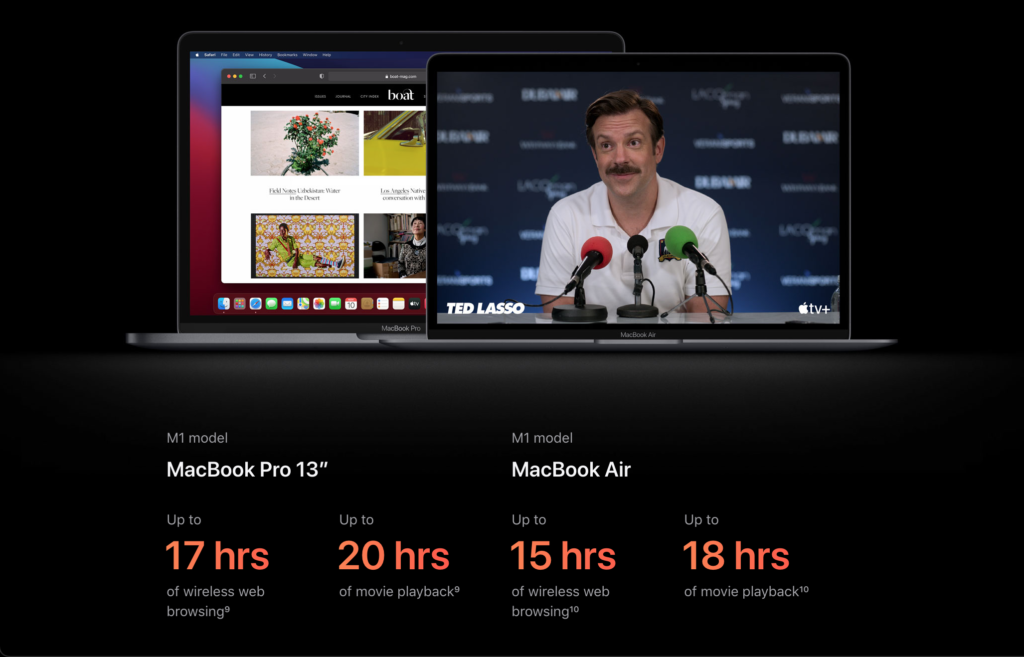Open the patterned portrait painting thumbnail

[x=305, y=246]
